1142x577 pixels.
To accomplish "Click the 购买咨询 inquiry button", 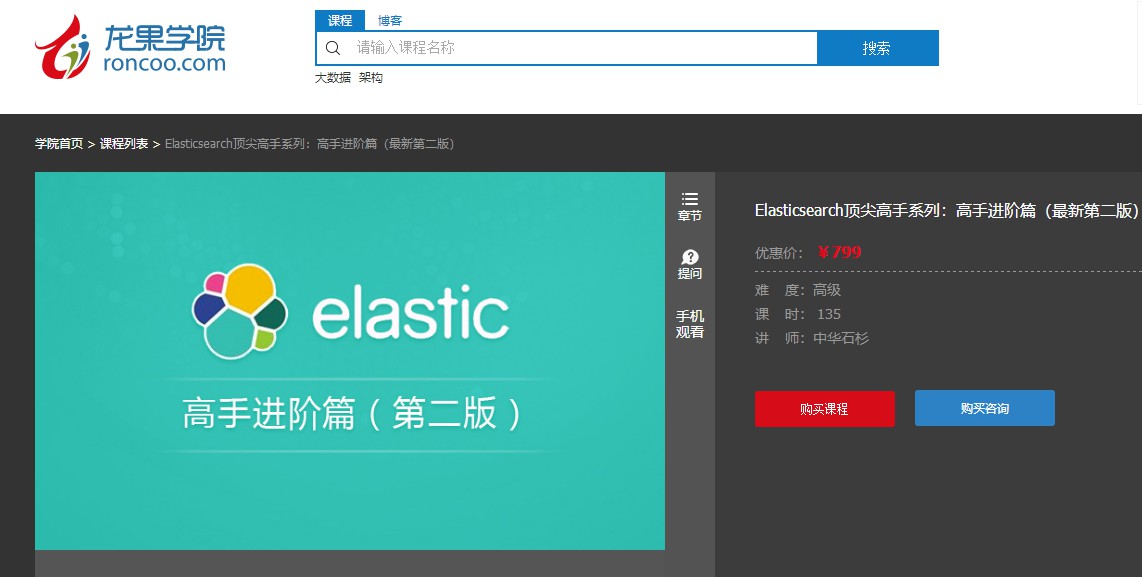I will (x=985, y=408).
